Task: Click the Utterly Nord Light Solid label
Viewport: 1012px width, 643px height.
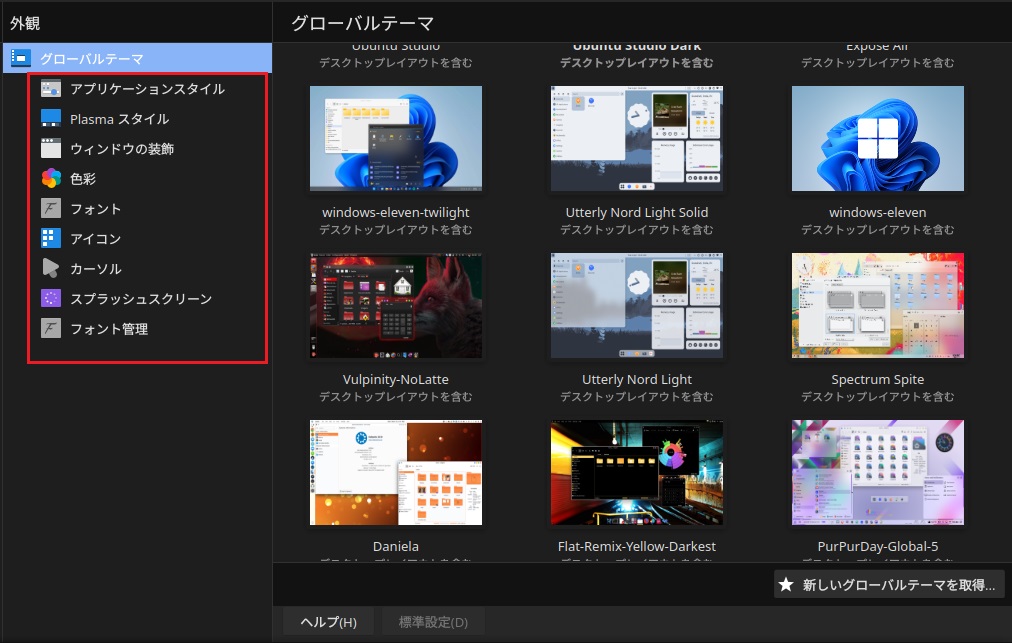Action: 636,212
